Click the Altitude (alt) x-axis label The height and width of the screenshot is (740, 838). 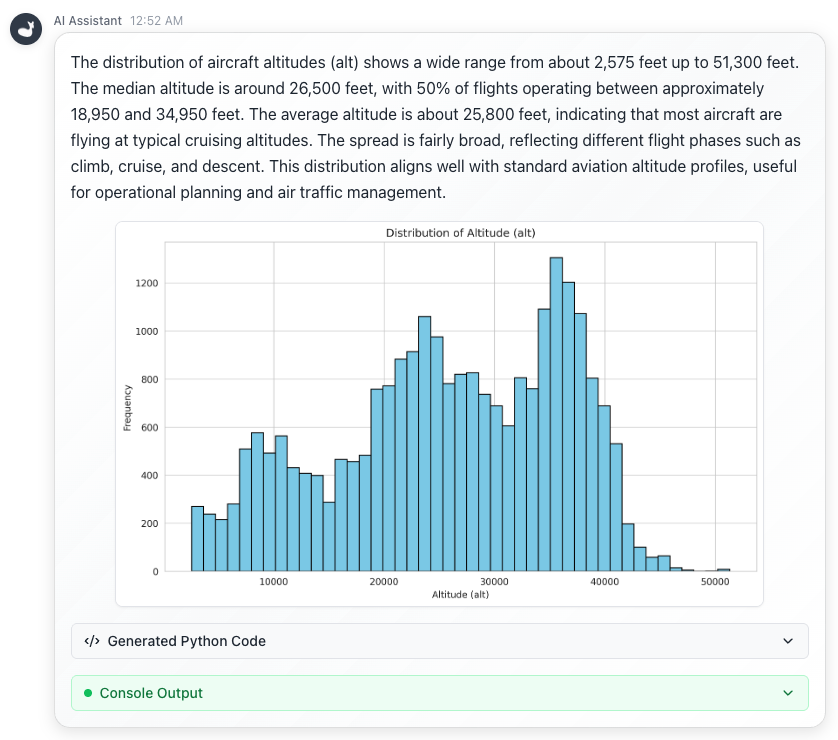pos(460,594)
